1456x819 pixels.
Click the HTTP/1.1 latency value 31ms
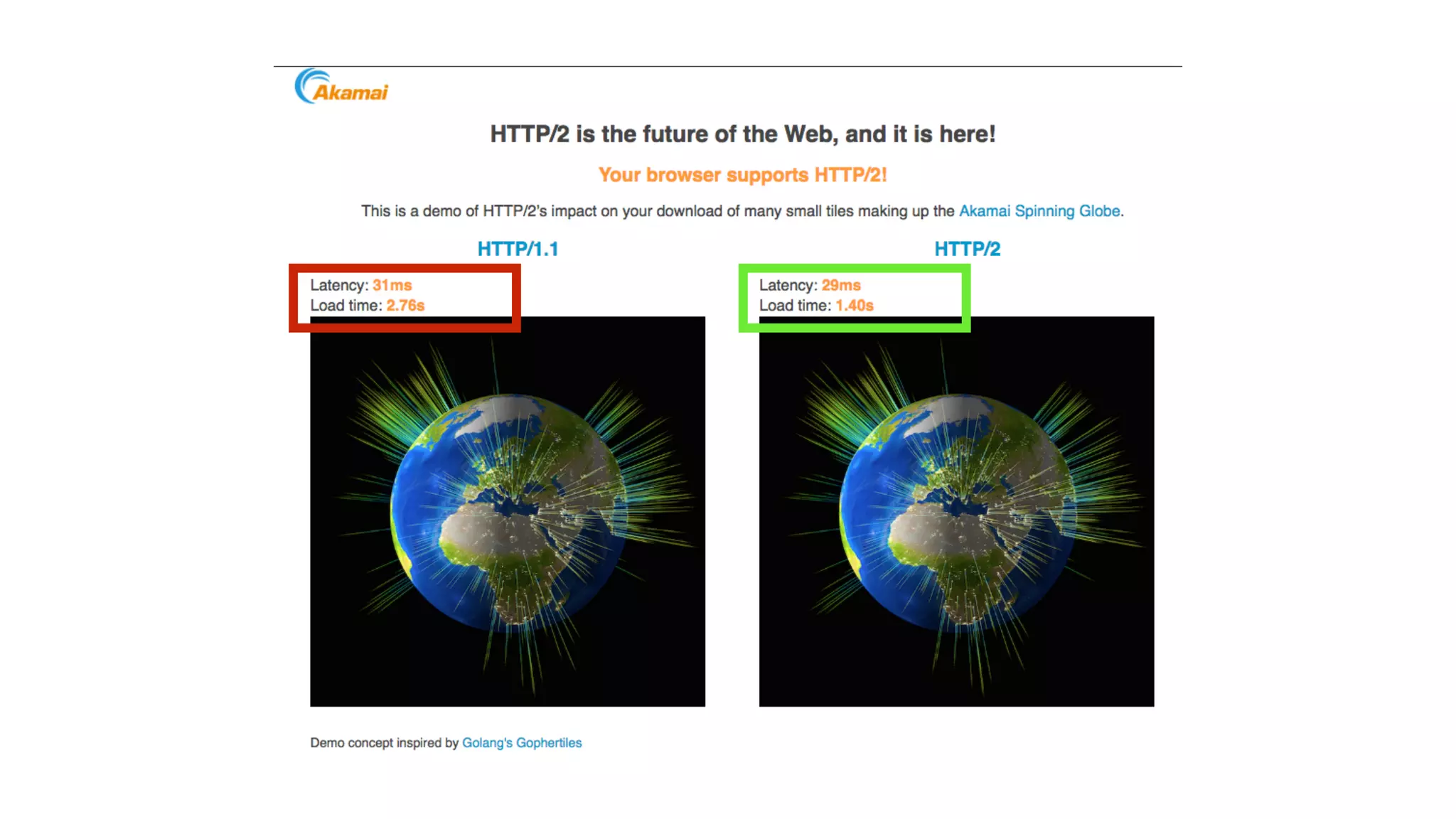click(392, 285)
